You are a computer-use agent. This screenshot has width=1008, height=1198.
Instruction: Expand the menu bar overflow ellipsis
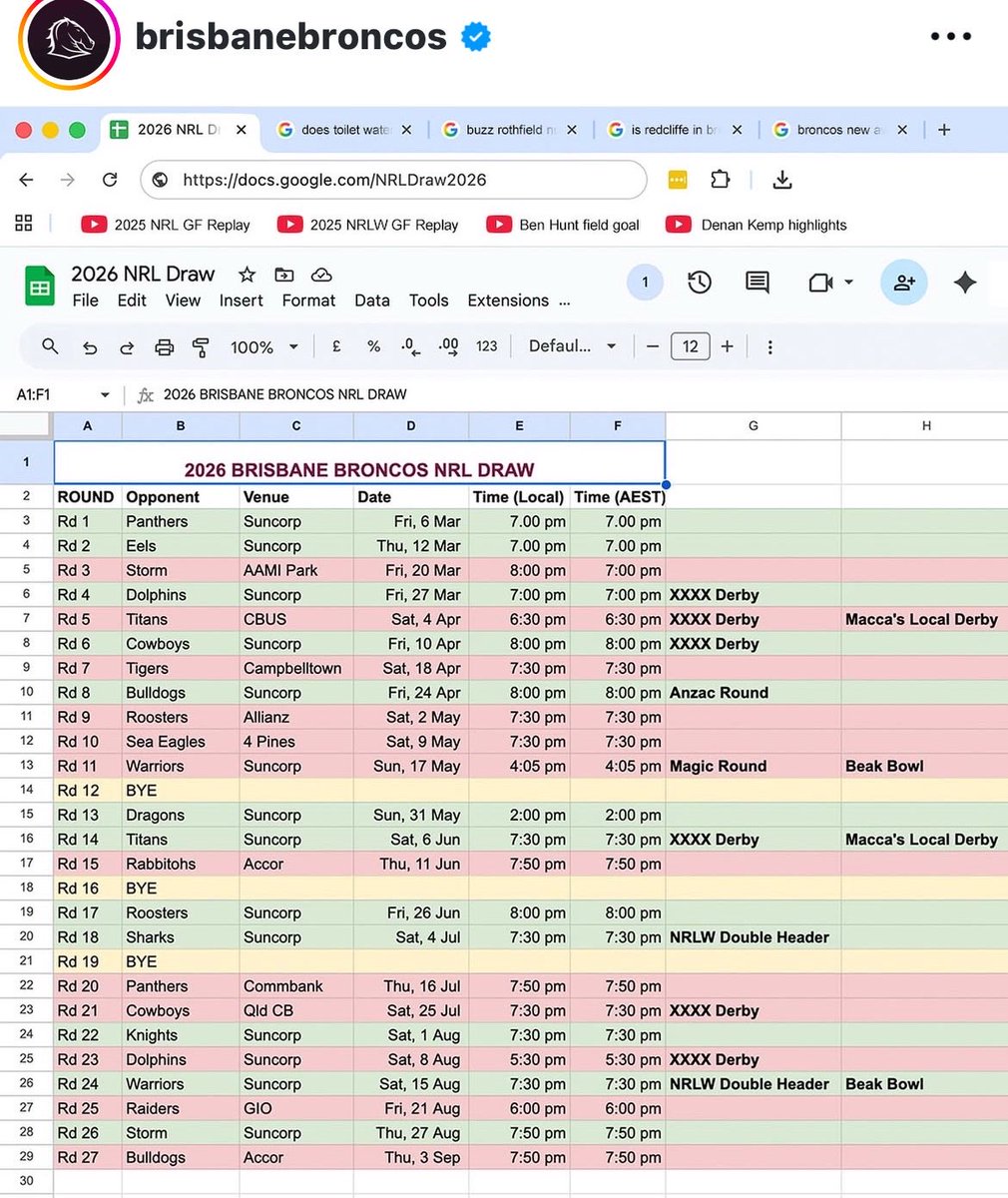coord(565,300)
